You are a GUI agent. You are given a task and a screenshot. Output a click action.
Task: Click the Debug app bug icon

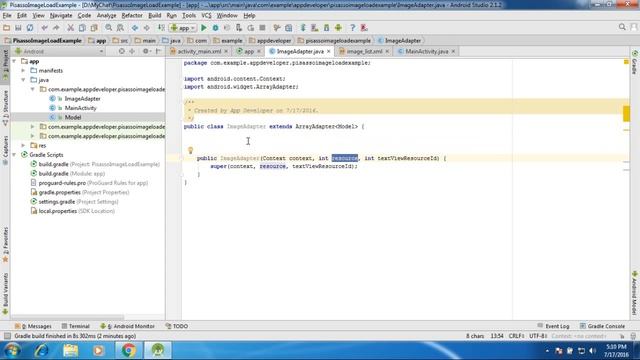pos(216,28)
